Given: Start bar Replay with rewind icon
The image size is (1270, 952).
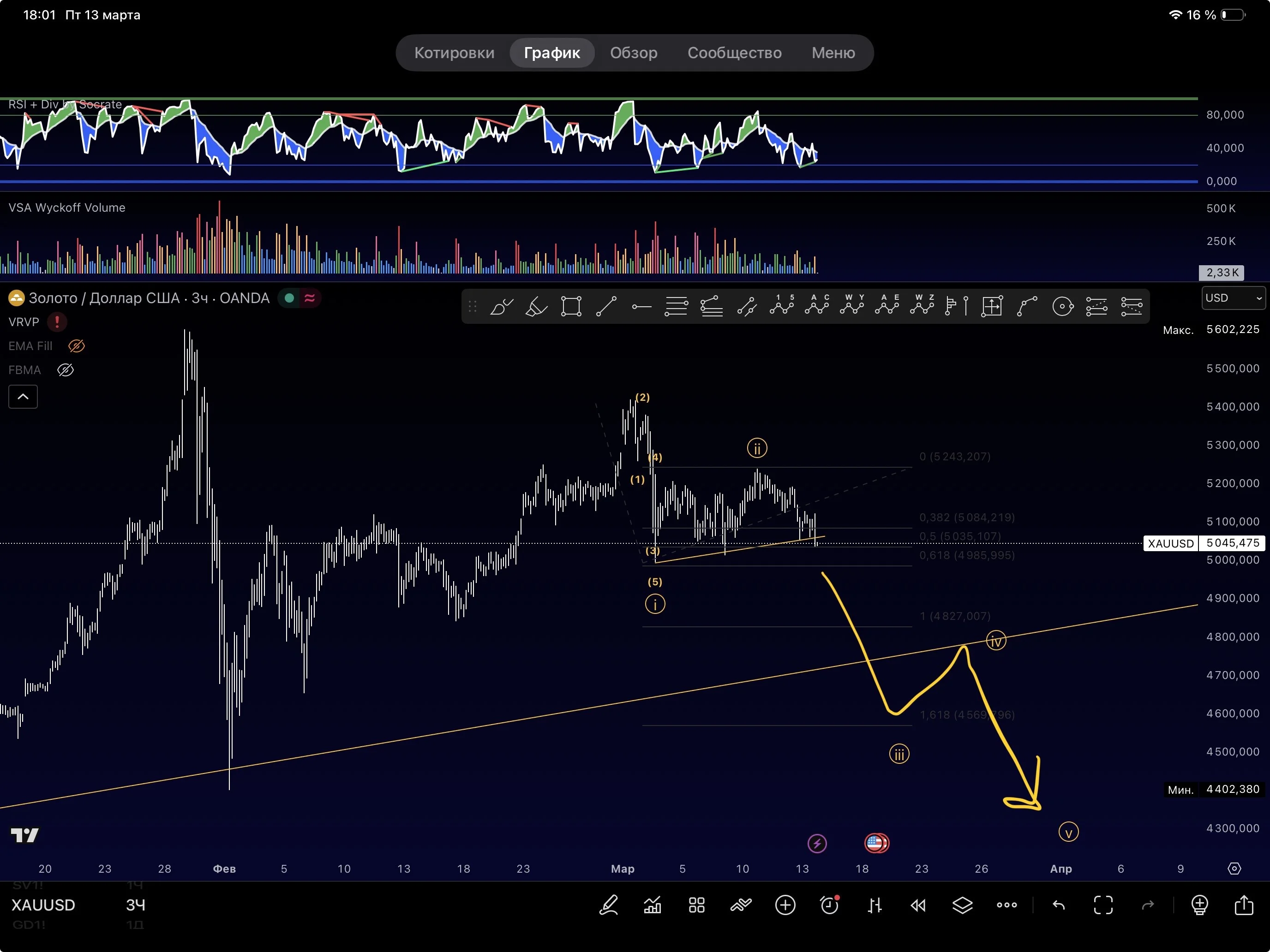Looking at the screenshot, I should [x=918, y=905].
